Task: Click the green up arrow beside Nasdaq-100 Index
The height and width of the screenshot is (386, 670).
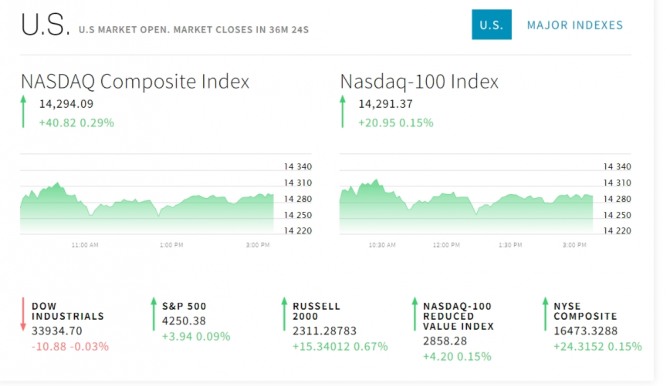Action: pyautogui.click(x=342, y=112)
